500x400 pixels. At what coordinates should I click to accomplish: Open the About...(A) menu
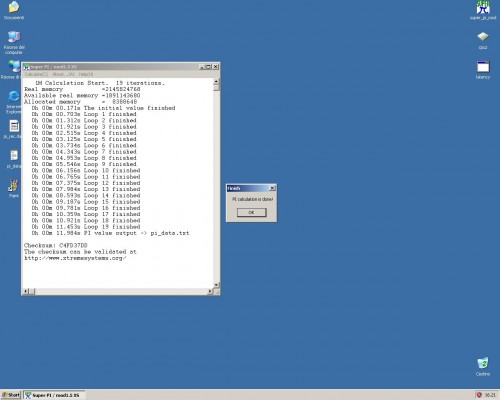coord(63,74)
